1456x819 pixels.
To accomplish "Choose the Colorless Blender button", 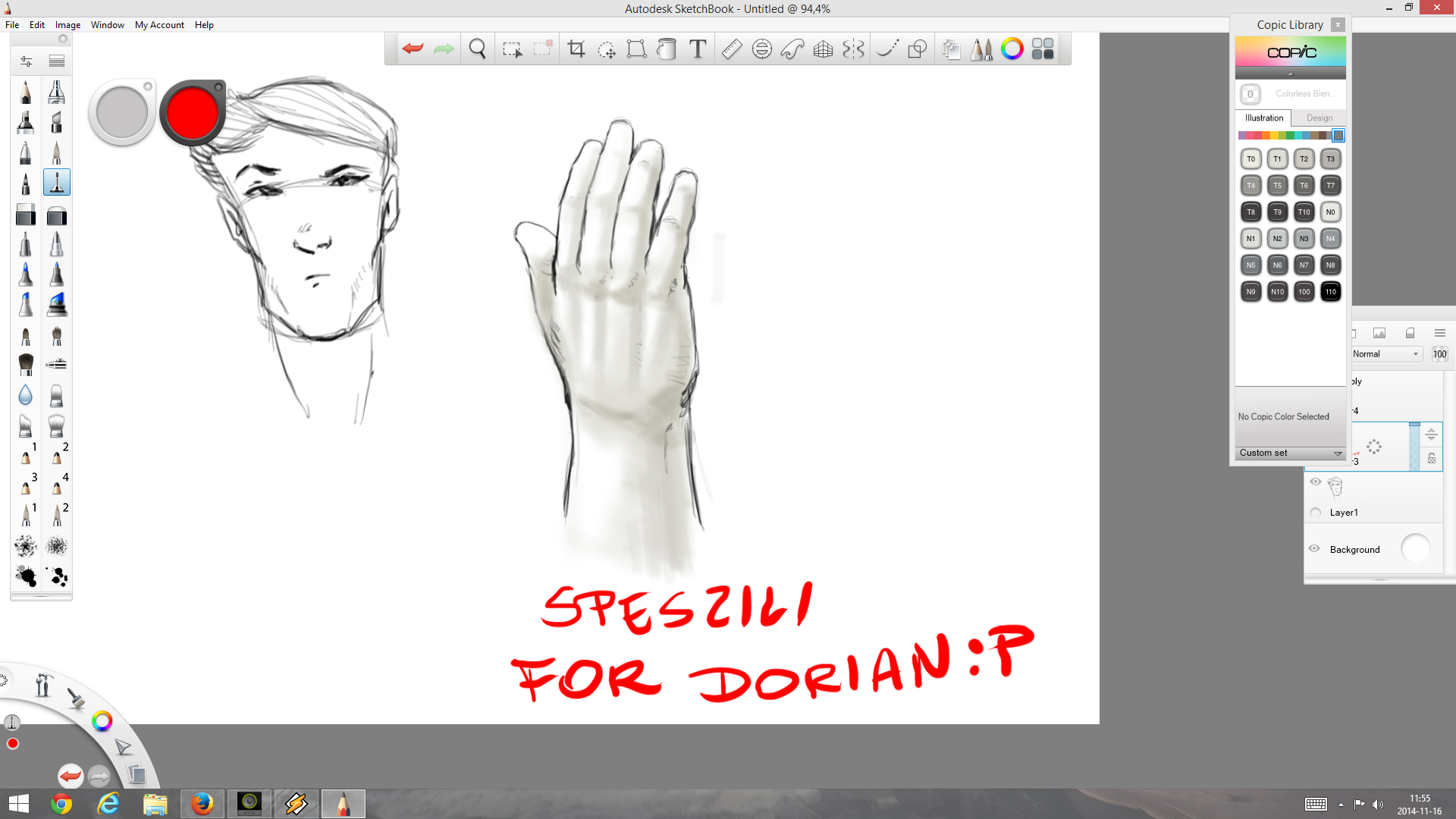I will (x=1250, y=94).
